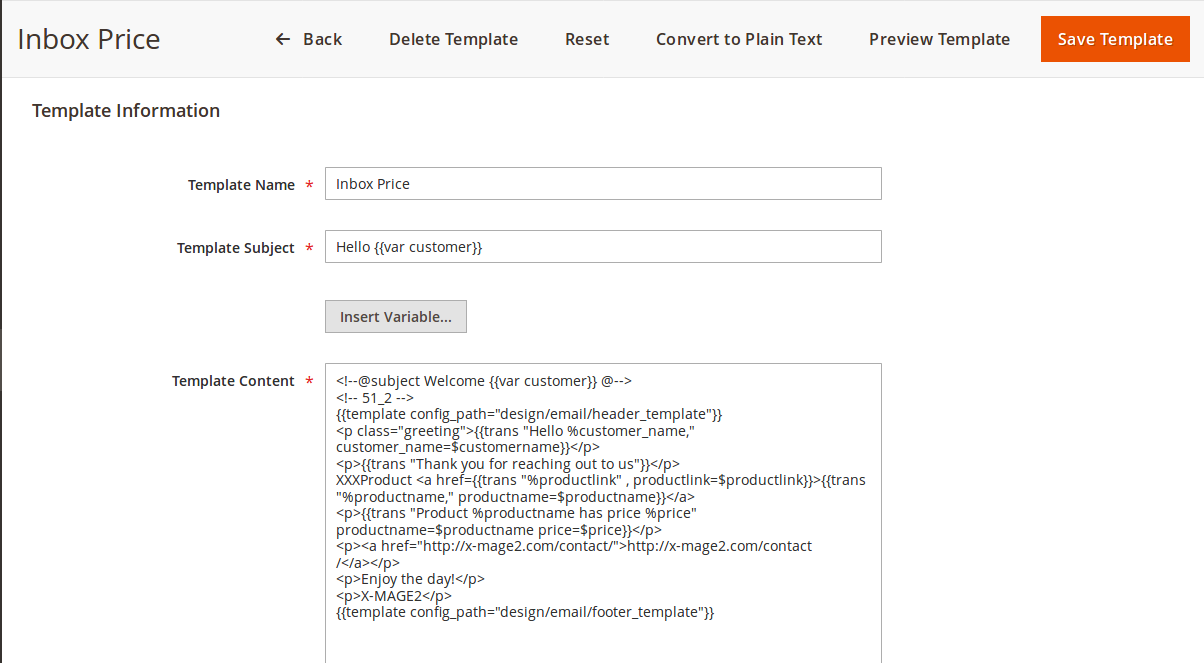
Task: Click the Template Information section heading
Action: [126, 111]
